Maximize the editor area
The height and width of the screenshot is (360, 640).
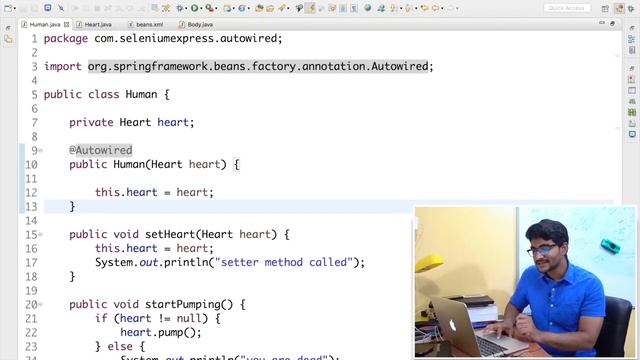click(612, 24)
